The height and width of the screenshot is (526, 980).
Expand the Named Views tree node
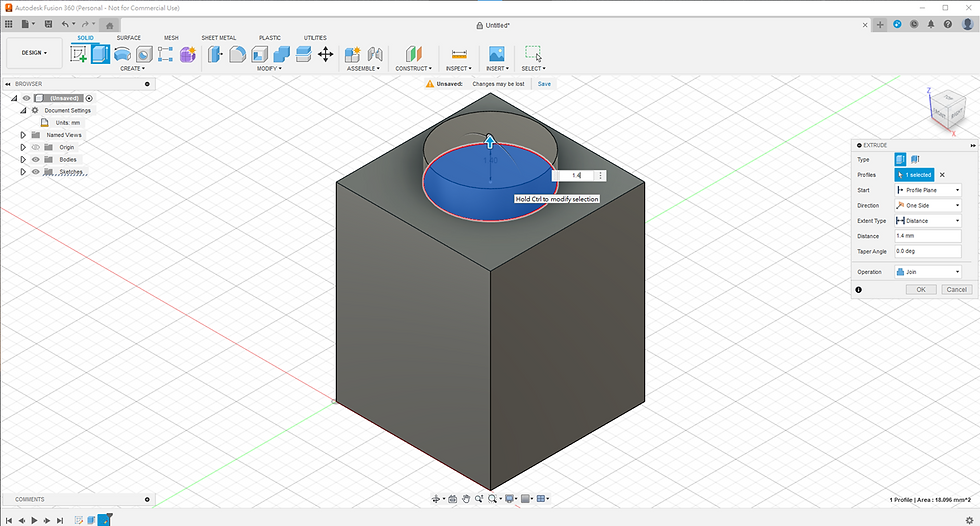(23, 135)
